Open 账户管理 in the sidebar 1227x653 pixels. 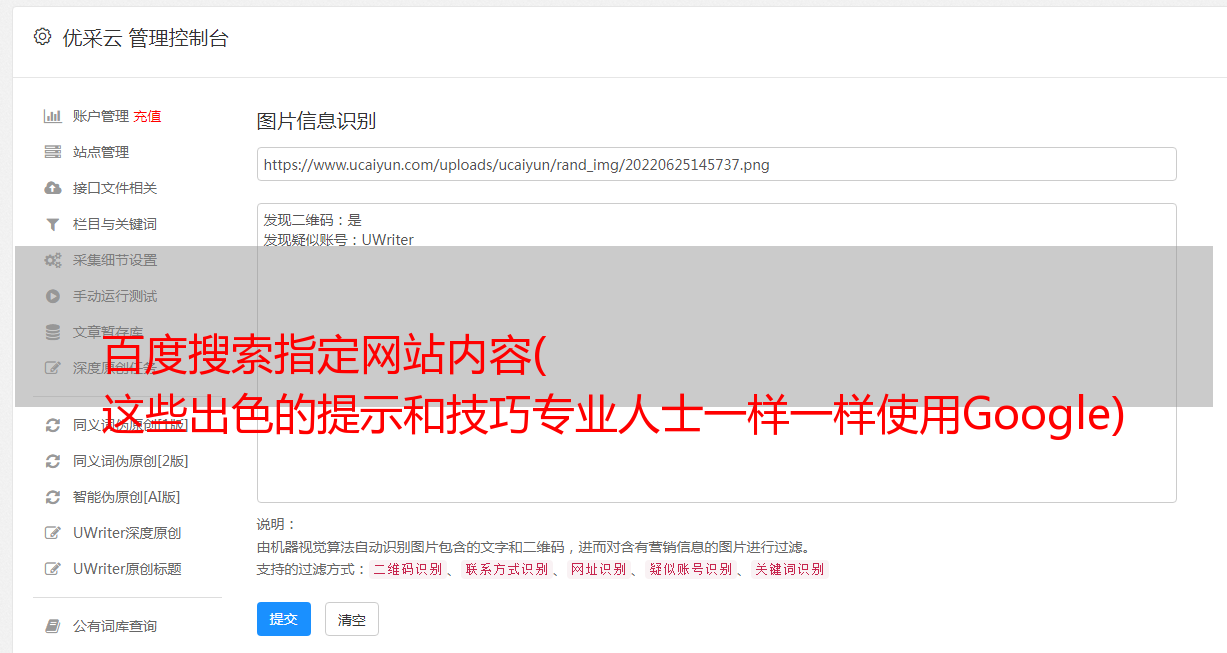(x=101, y=116)
